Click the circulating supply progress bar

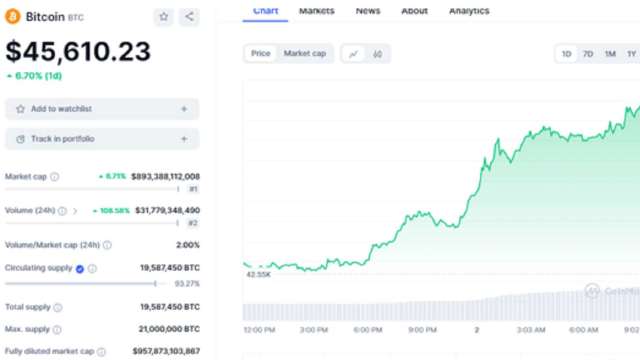click(x=87, y=284)
